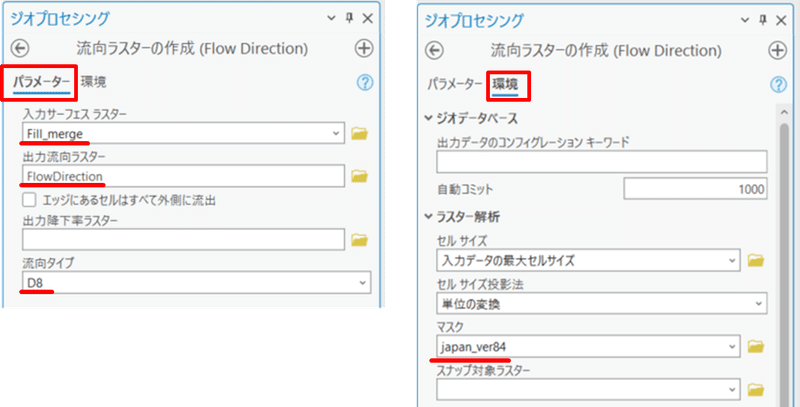Click plus add icon in left pane
This screenshot has height=407, width=800.
click(x=364, y=49)
